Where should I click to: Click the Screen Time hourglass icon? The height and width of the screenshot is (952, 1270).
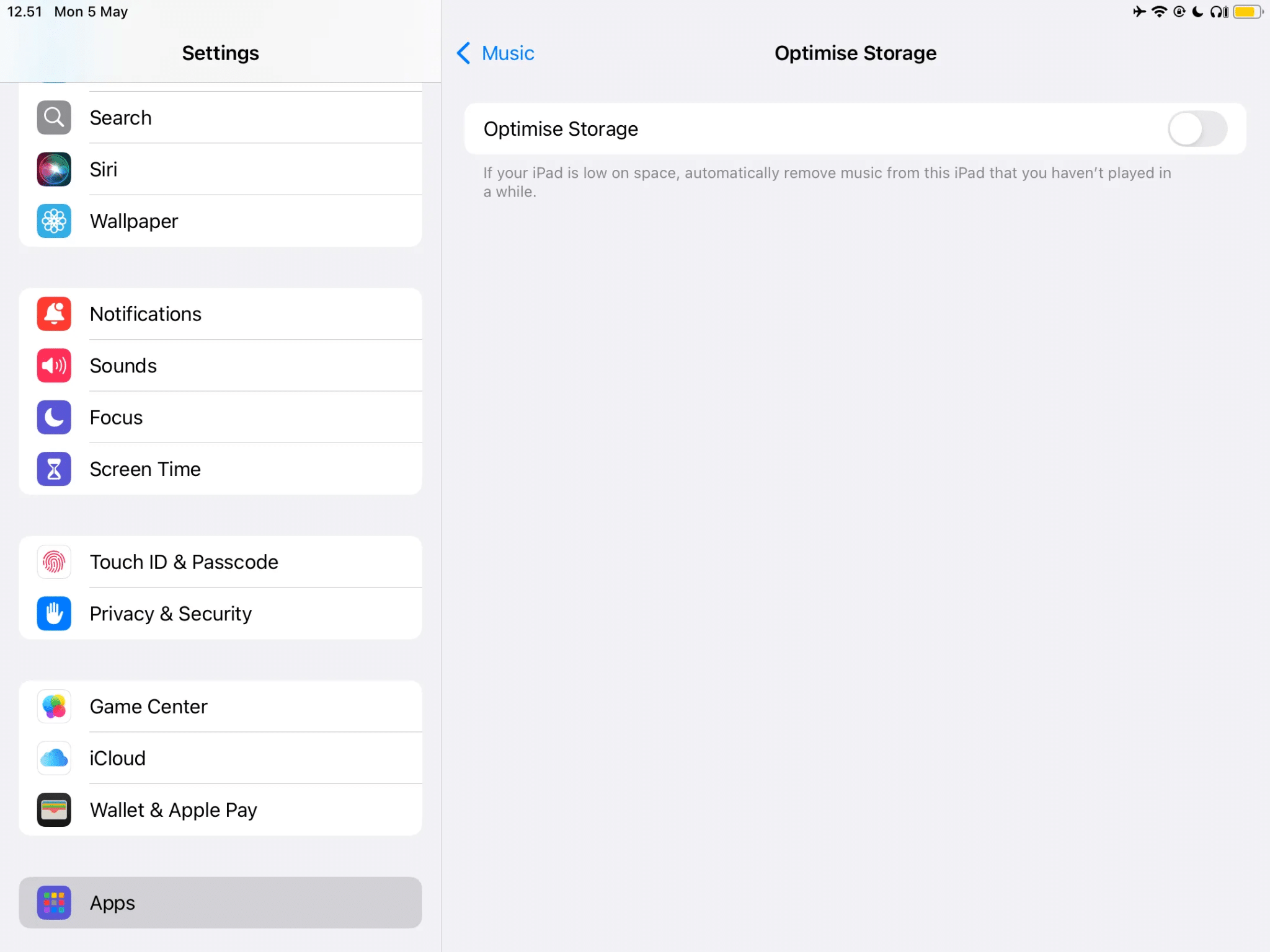54,469
